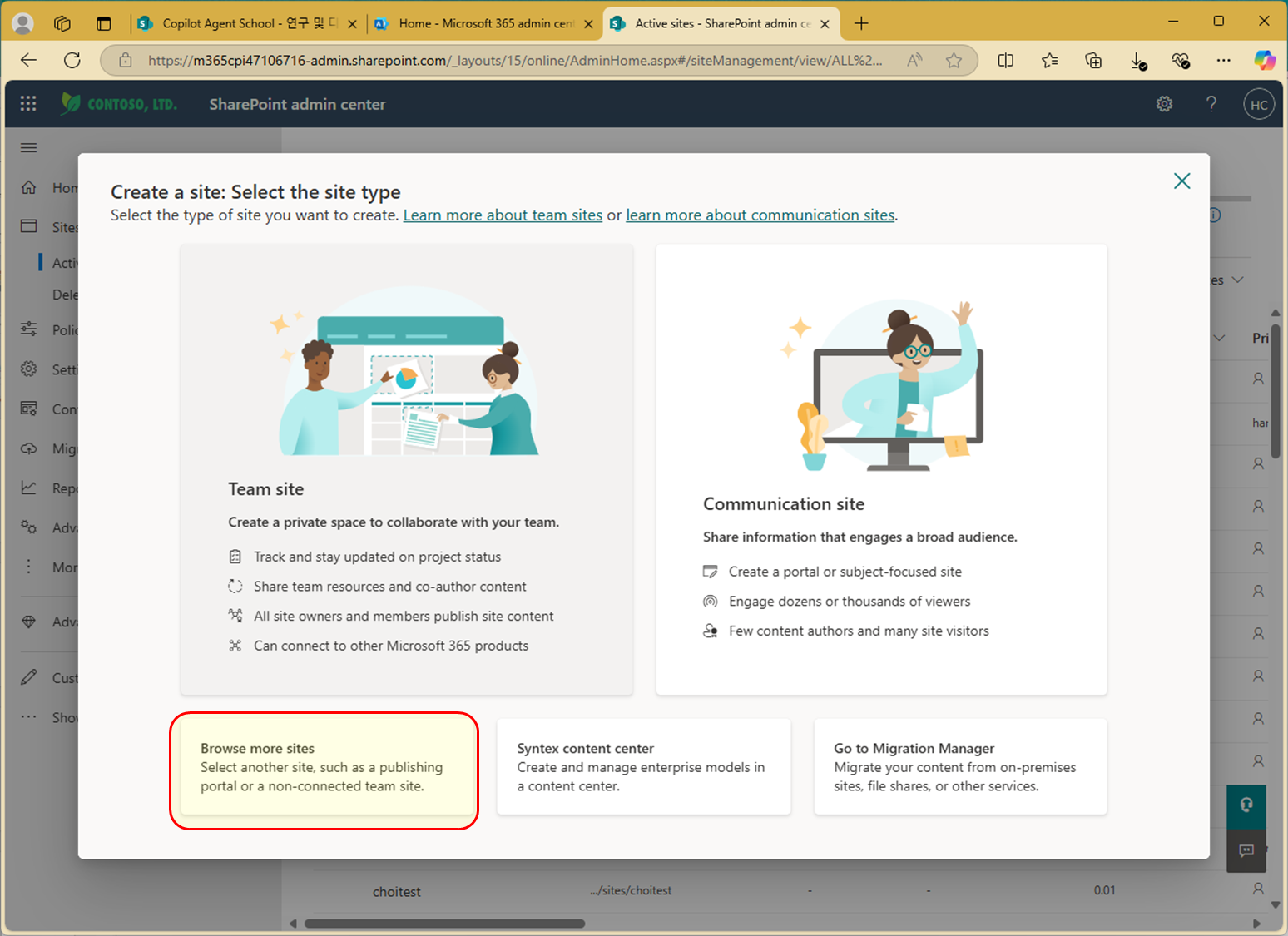Open Customize navigation pencil icon

29,677
